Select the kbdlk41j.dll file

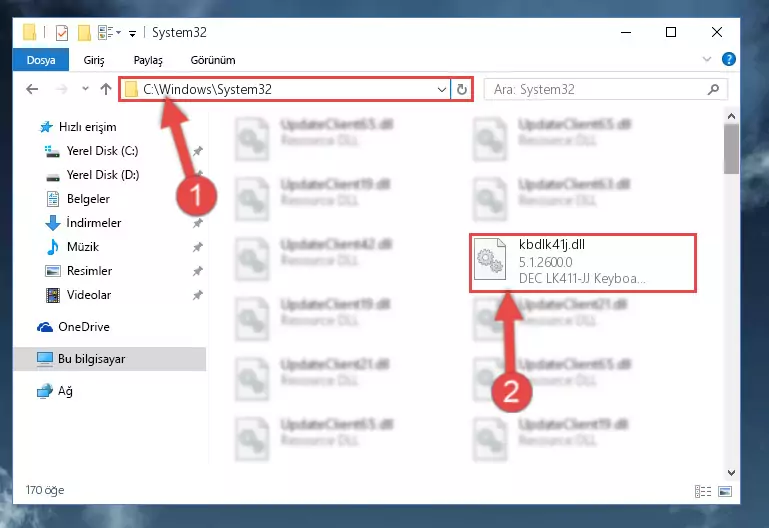[583, 263]
